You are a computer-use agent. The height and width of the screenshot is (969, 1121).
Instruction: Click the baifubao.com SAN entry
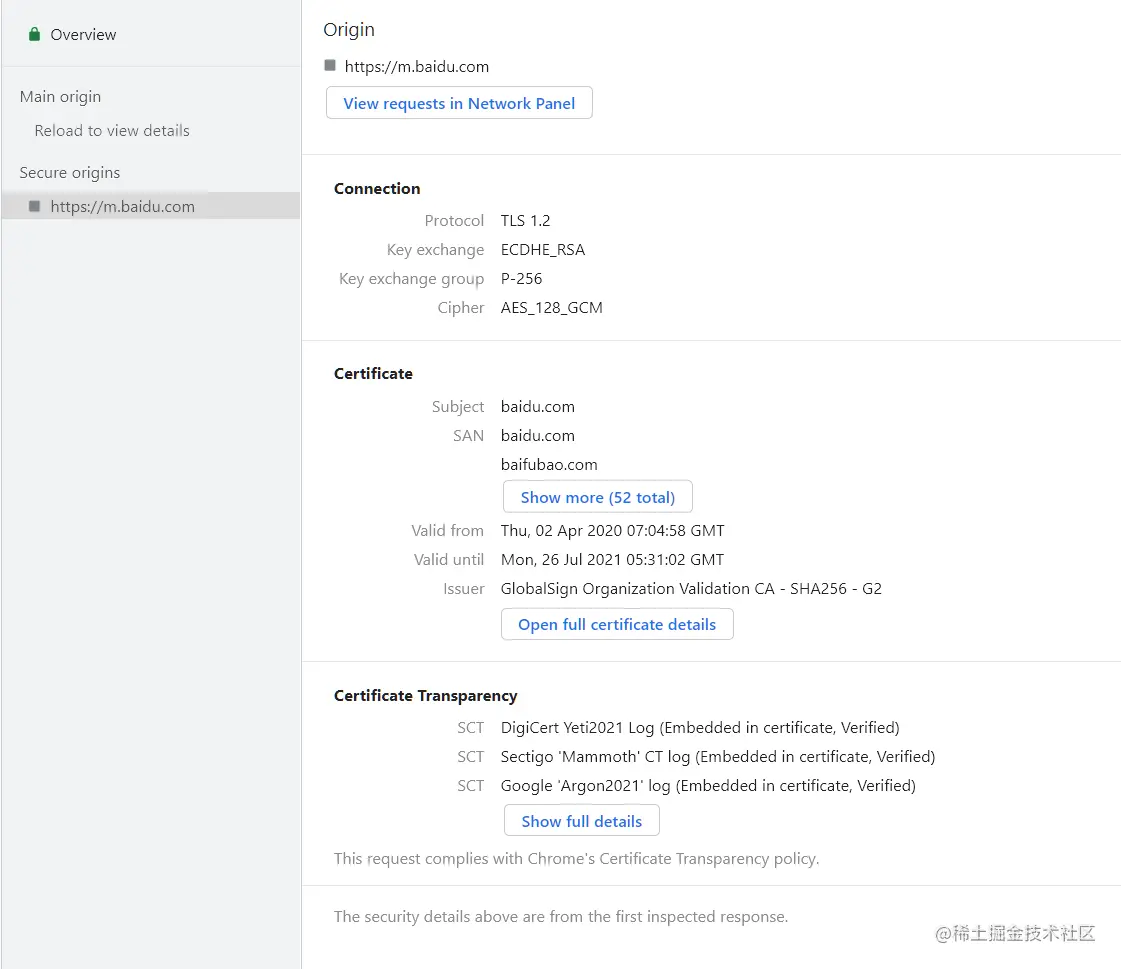(549, 465)
